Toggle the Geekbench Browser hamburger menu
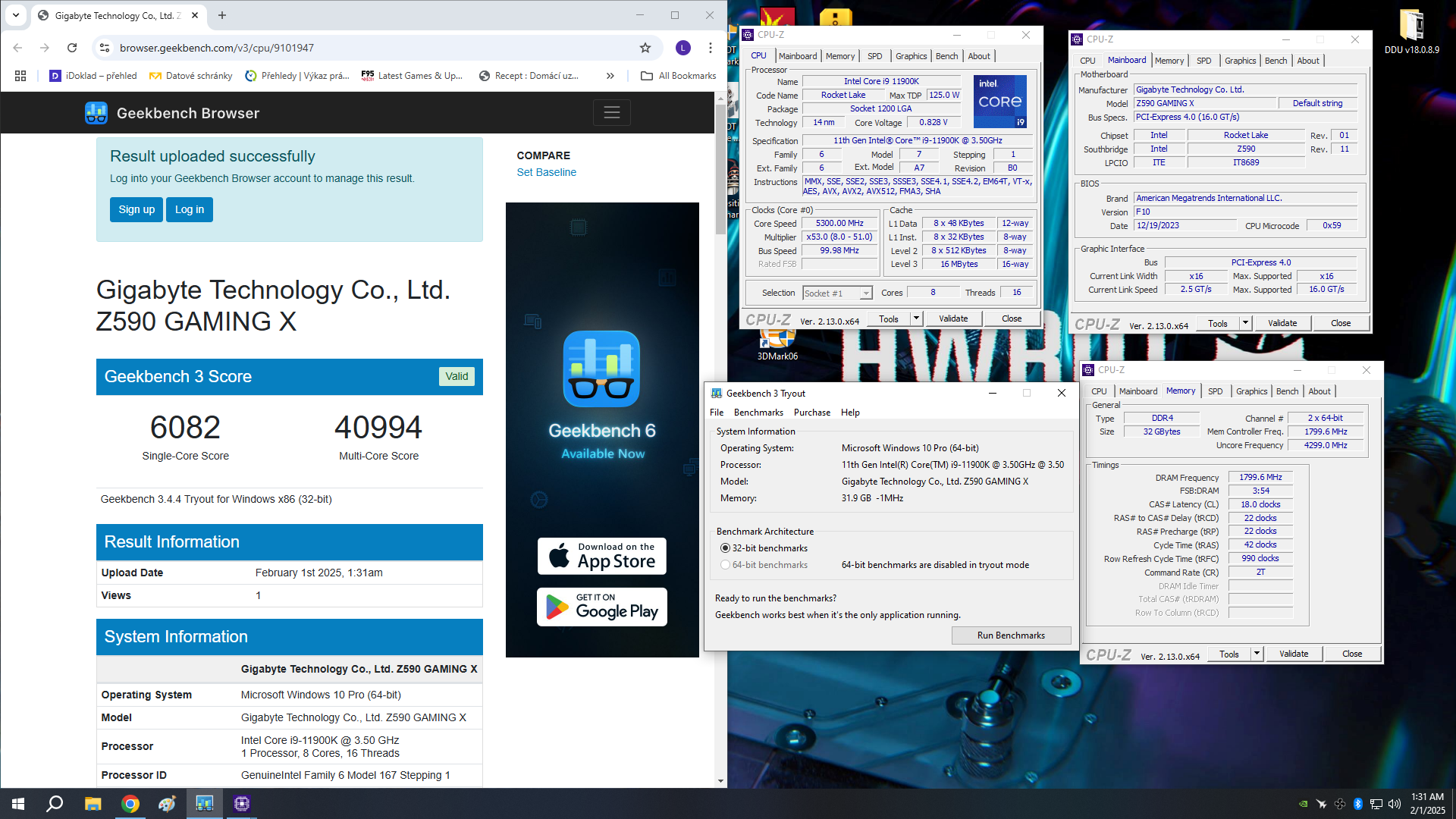 pos(612,113)
